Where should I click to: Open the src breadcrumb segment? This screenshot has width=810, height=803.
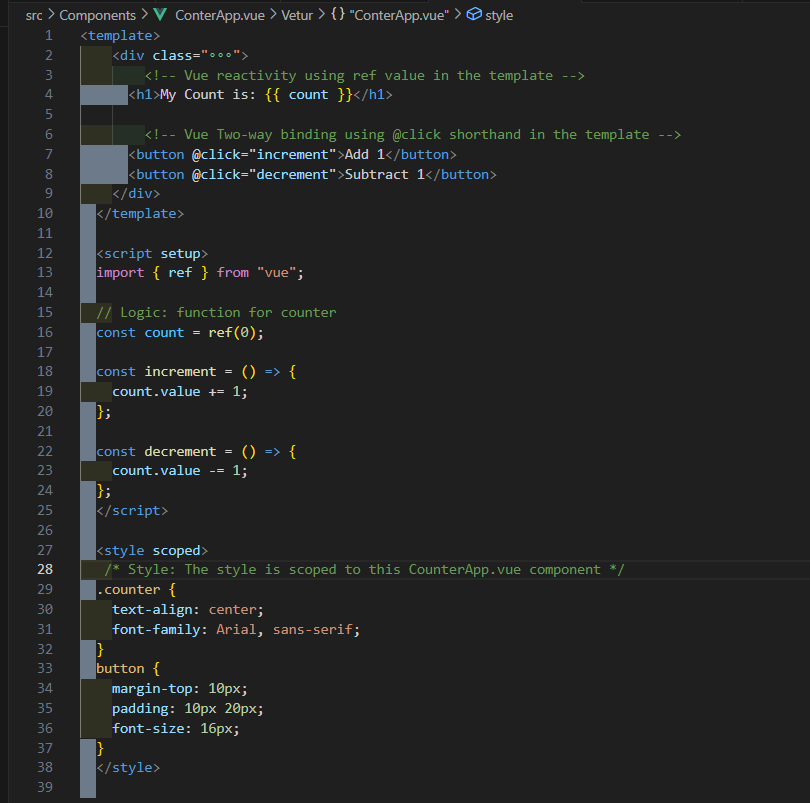coord(34,16)
